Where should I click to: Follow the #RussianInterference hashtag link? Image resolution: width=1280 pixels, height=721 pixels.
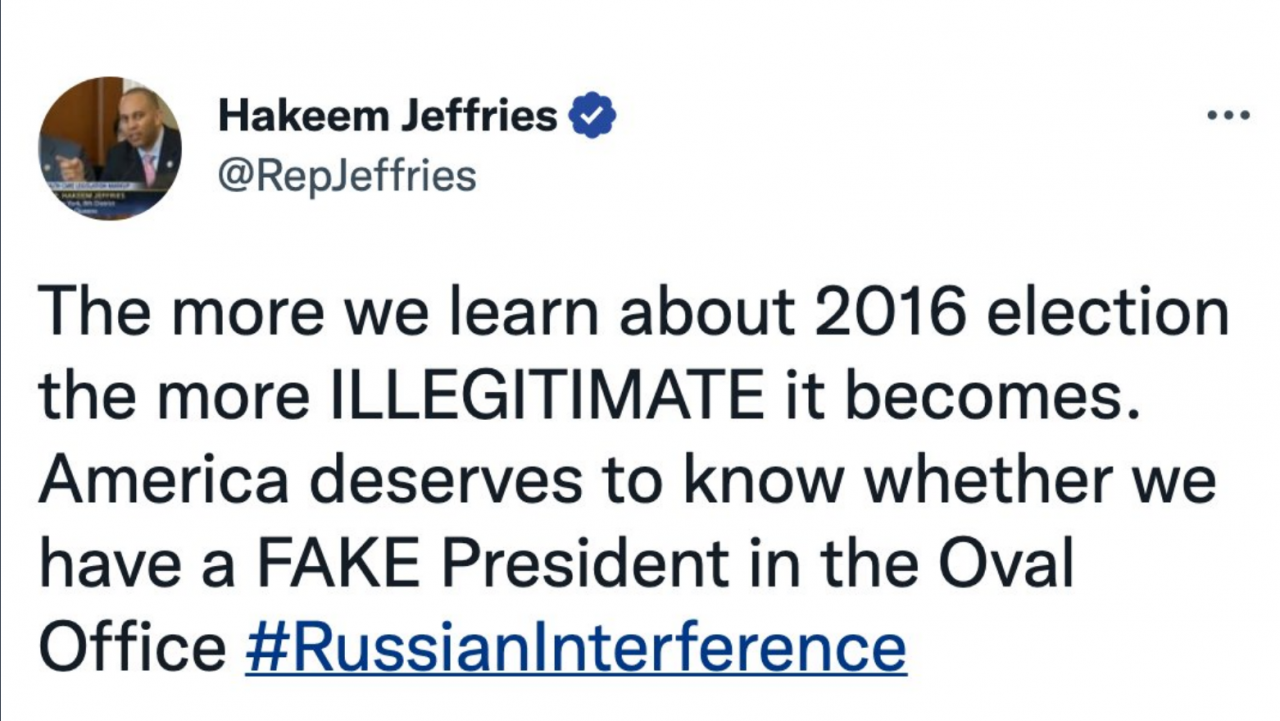click(x=575, y=647)
